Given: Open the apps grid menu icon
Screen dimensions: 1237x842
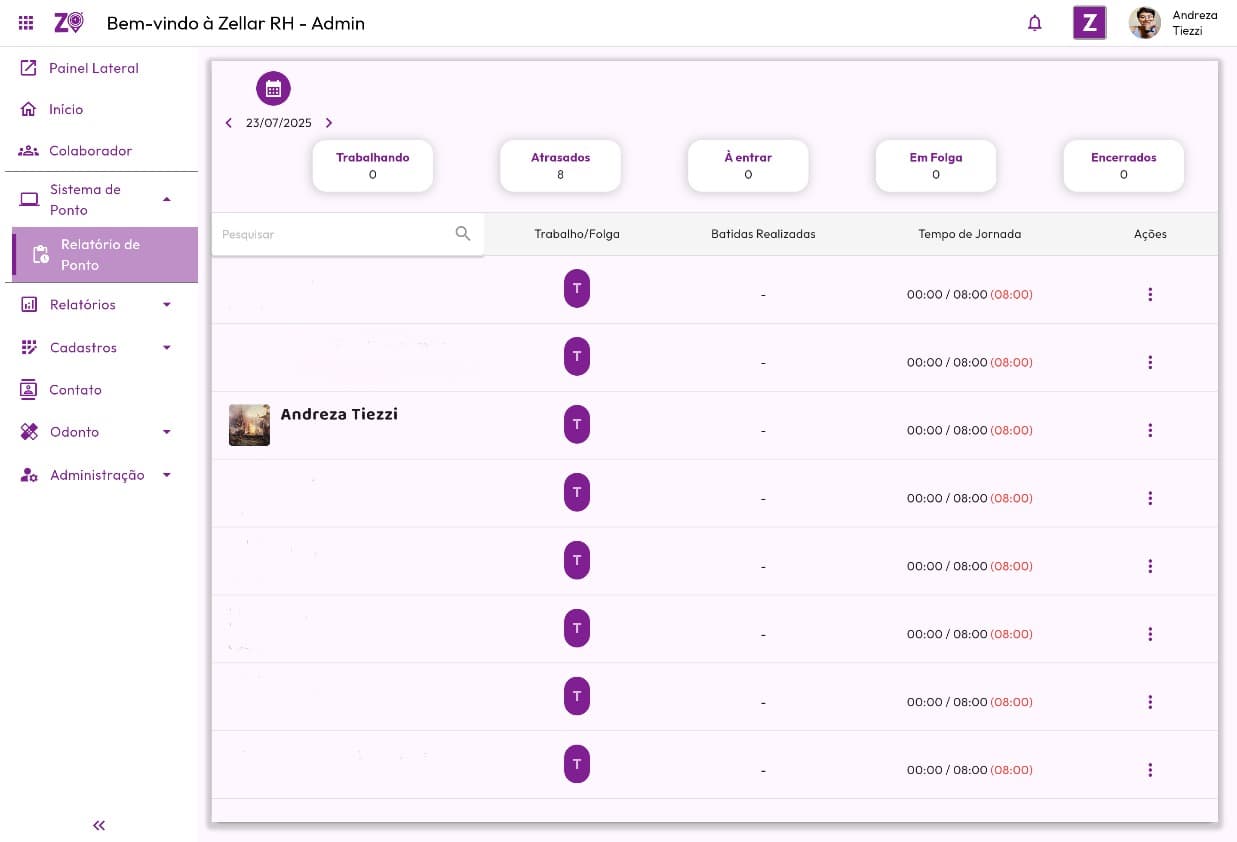Looking at the screenshot, I should (27, 23).
